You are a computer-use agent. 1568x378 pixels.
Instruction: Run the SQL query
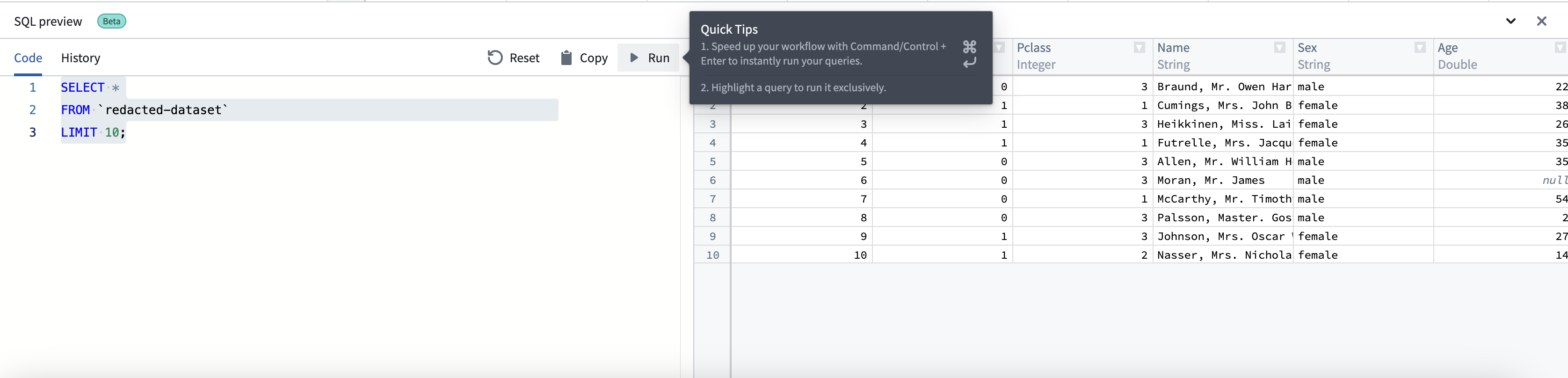coord(648,58)
